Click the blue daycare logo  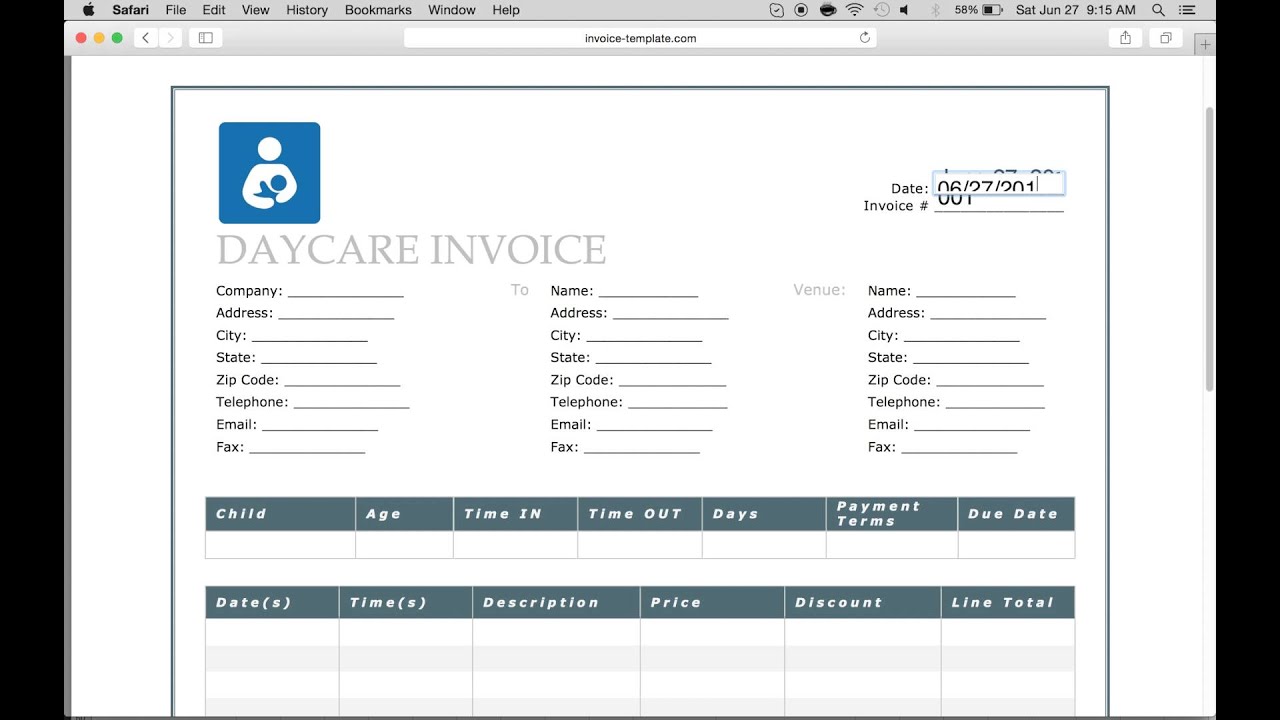[269, 172]
